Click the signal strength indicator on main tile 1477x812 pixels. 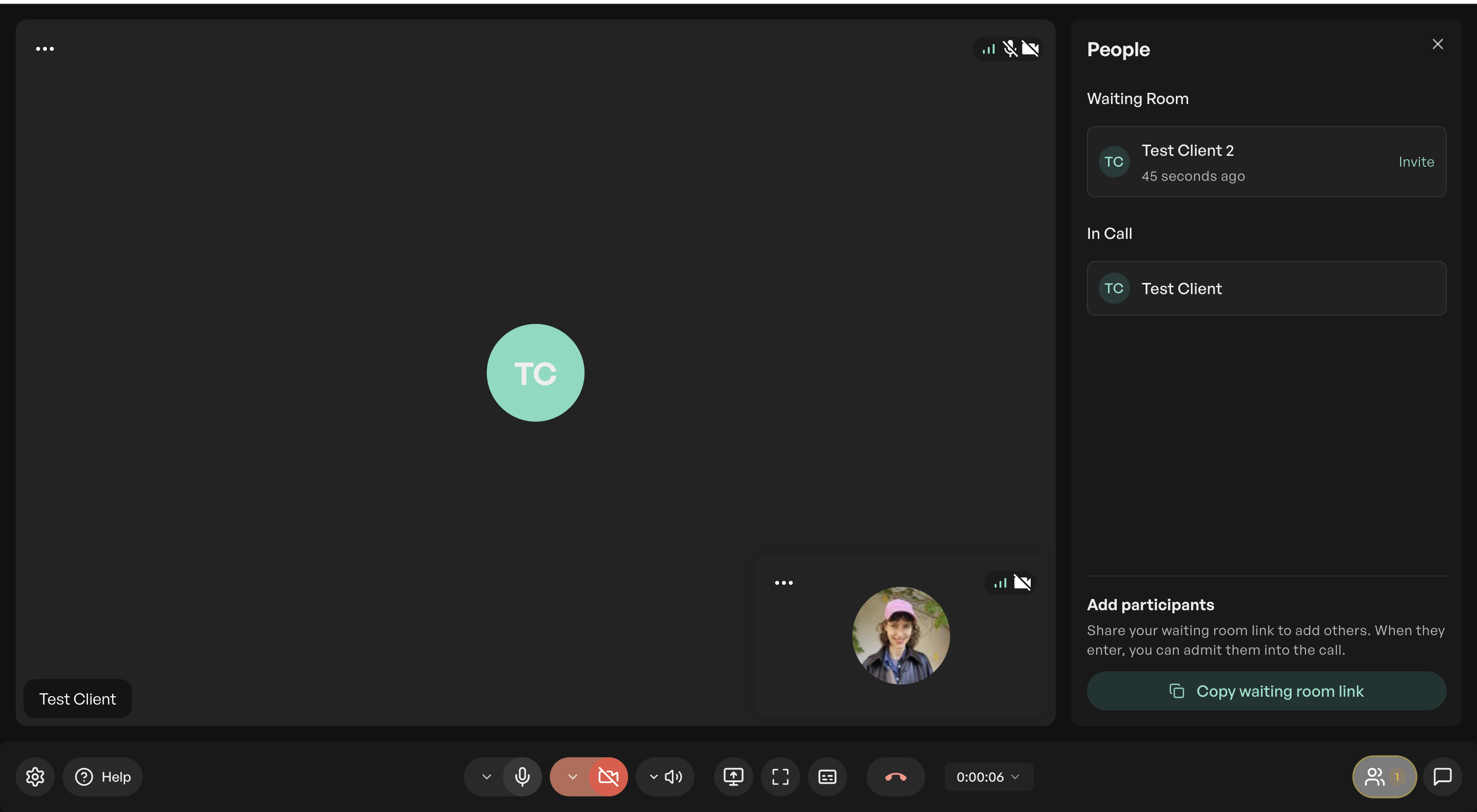pyautogui.click(x=988, y=49)
